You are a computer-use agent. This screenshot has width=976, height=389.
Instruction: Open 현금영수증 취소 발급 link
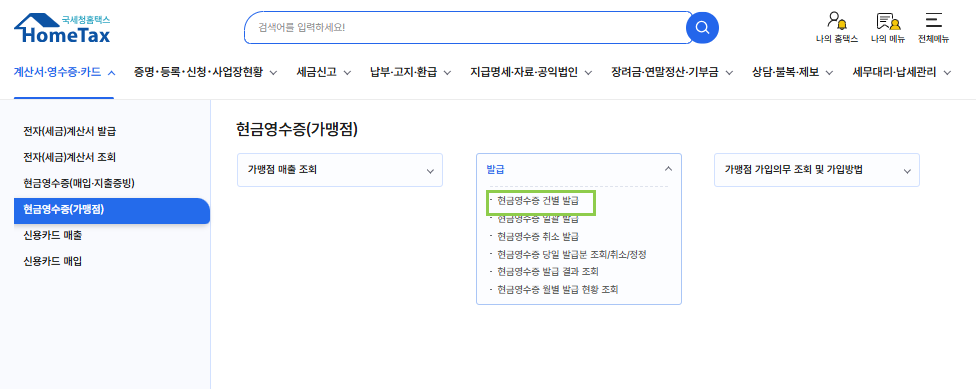538,237
